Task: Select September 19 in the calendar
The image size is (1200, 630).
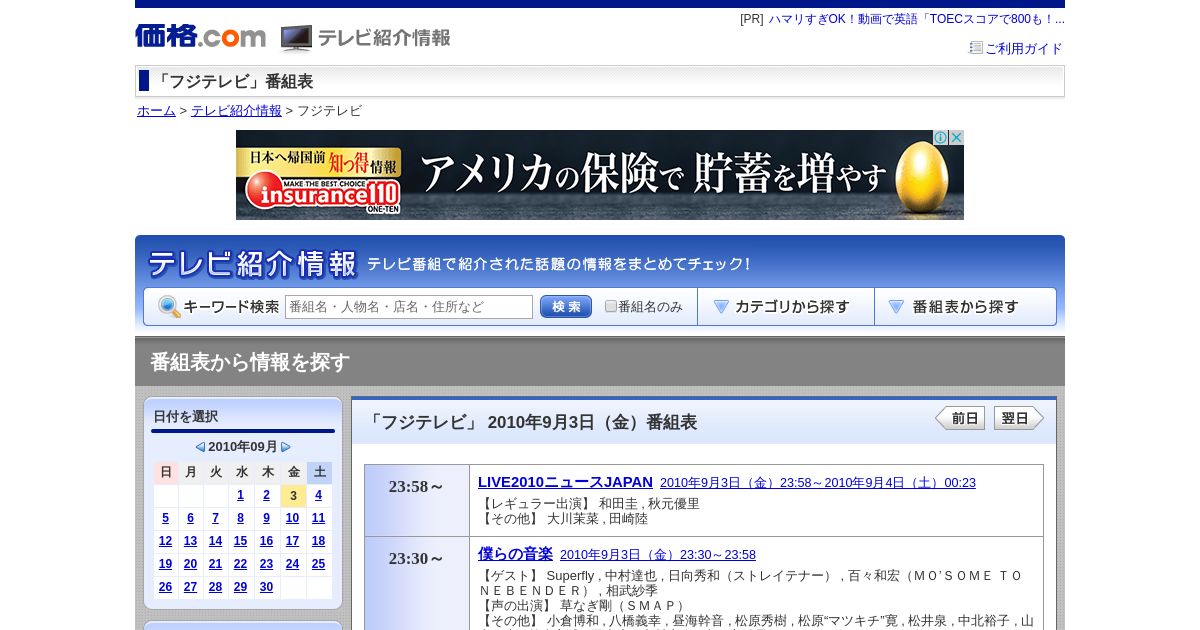Action: (166, 564)
